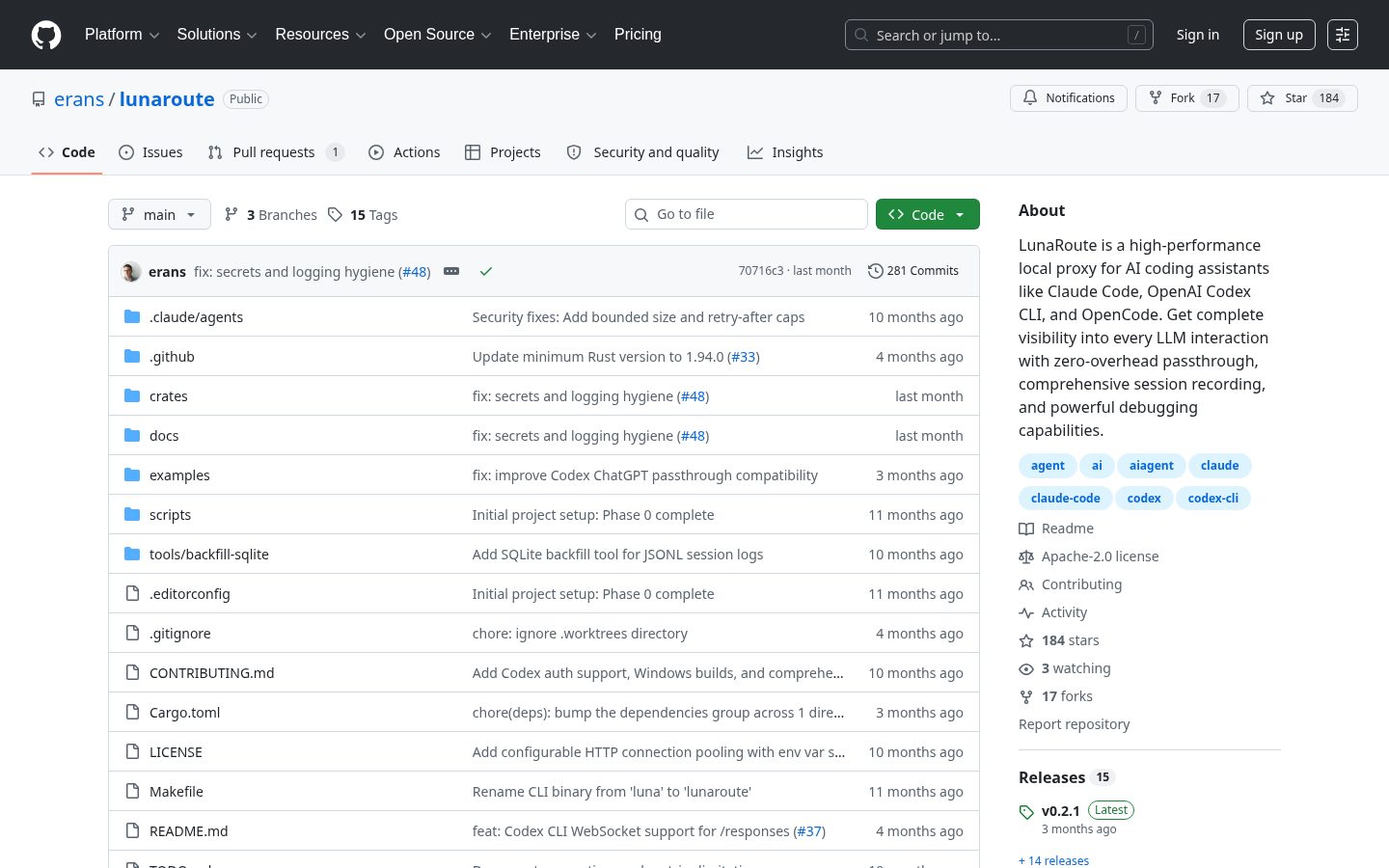Click the Activity pulse icon

[1026, 612]
